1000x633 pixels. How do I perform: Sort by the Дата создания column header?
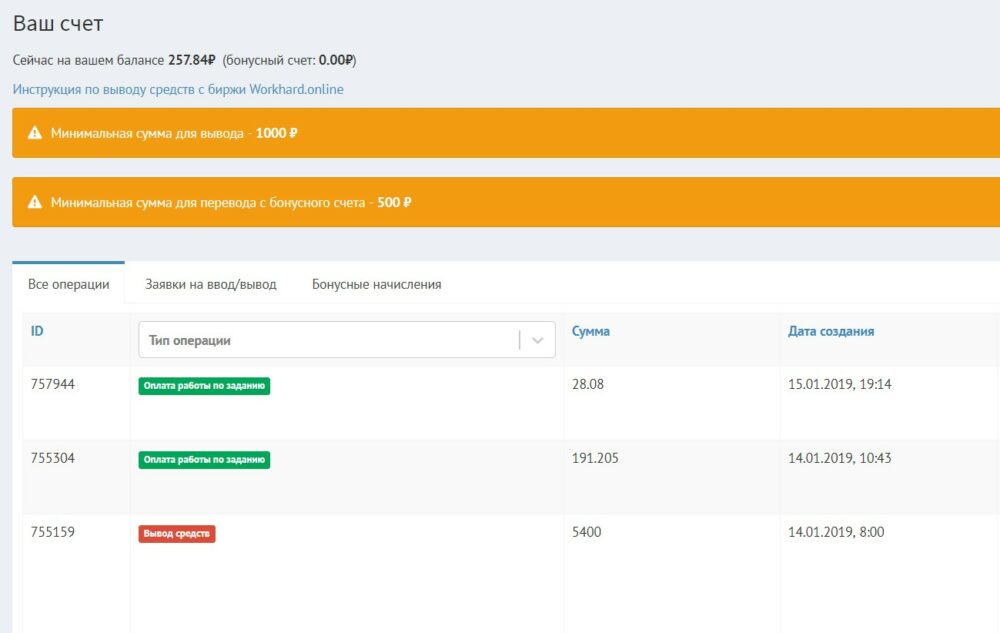tap(831, 330)
